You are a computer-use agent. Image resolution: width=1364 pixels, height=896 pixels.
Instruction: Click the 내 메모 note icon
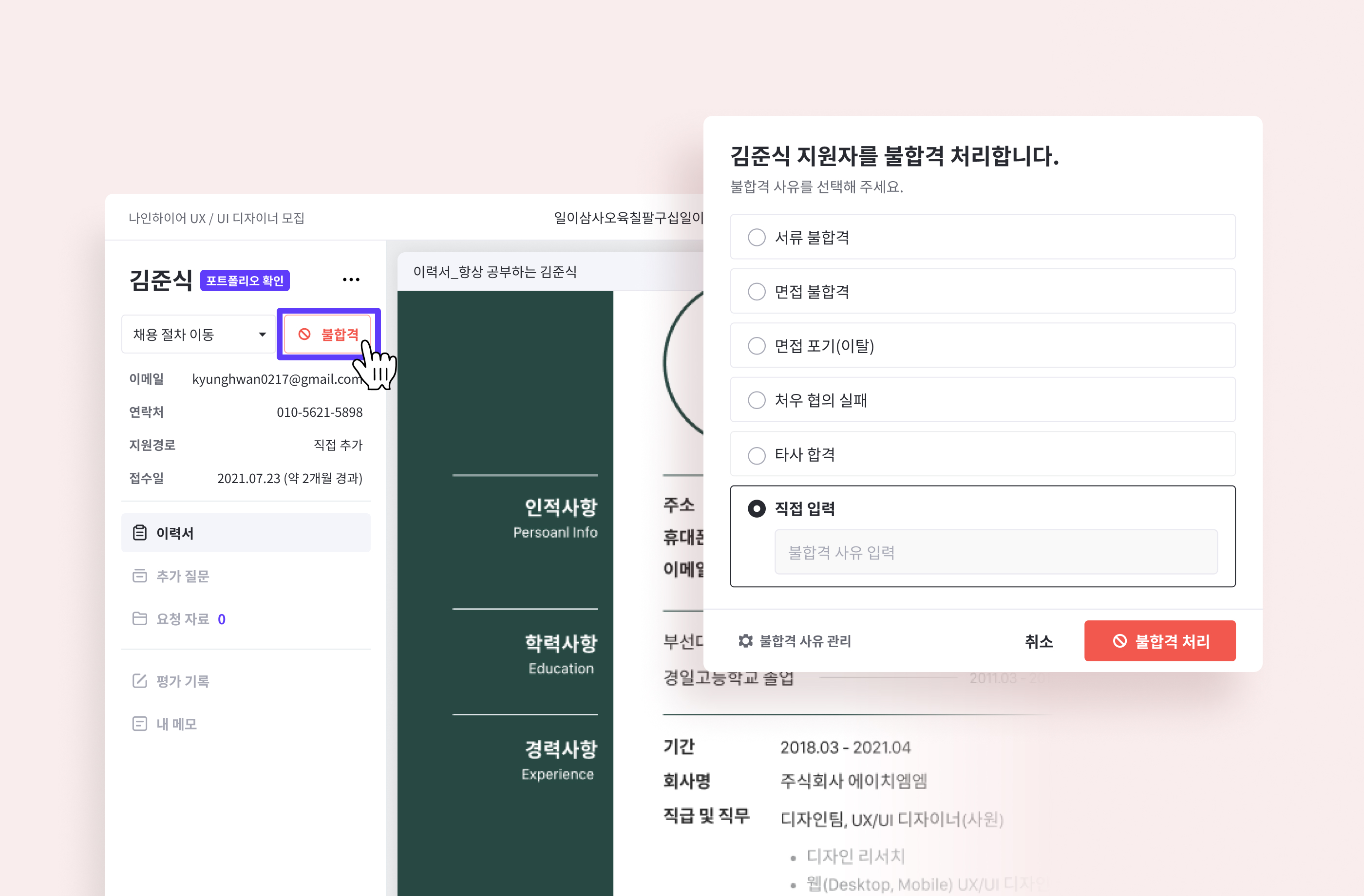click(x=139, y=724)
